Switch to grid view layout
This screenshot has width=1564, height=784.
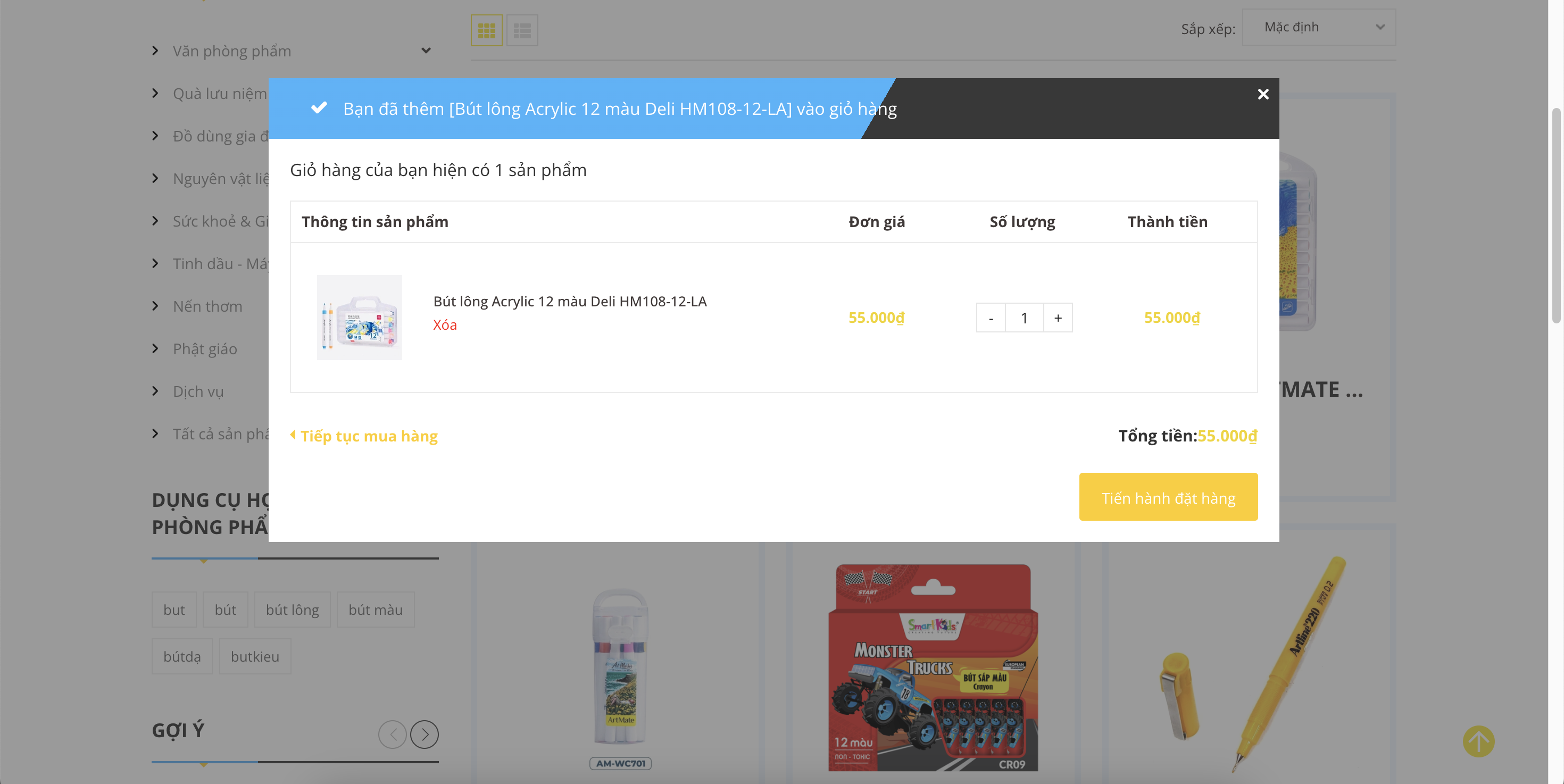pos(486,30)
